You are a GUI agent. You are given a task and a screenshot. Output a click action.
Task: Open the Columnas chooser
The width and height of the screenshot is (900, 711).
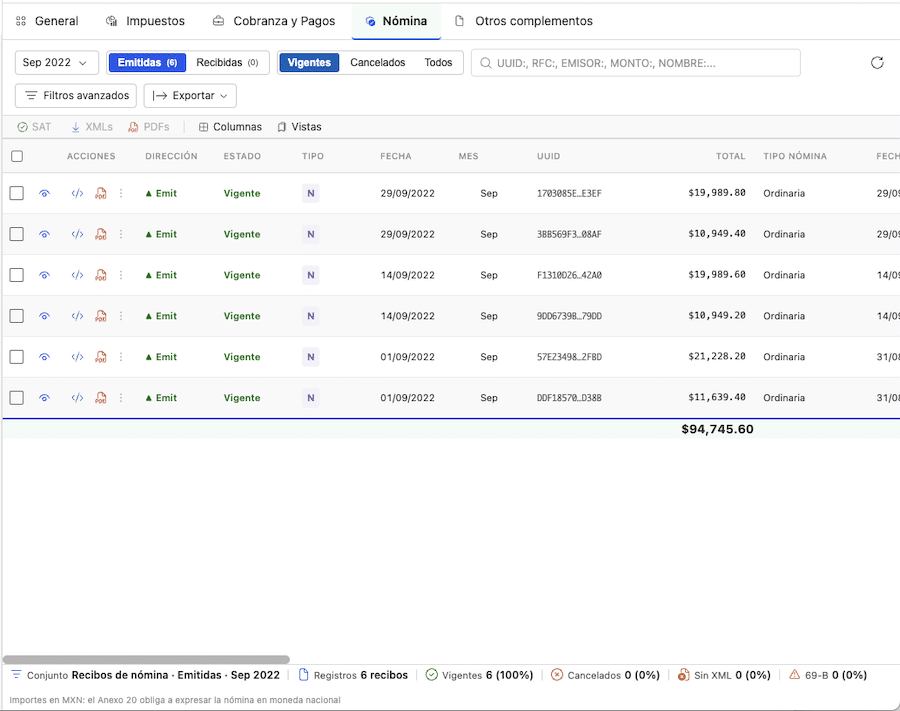click(x=230, y=127)
